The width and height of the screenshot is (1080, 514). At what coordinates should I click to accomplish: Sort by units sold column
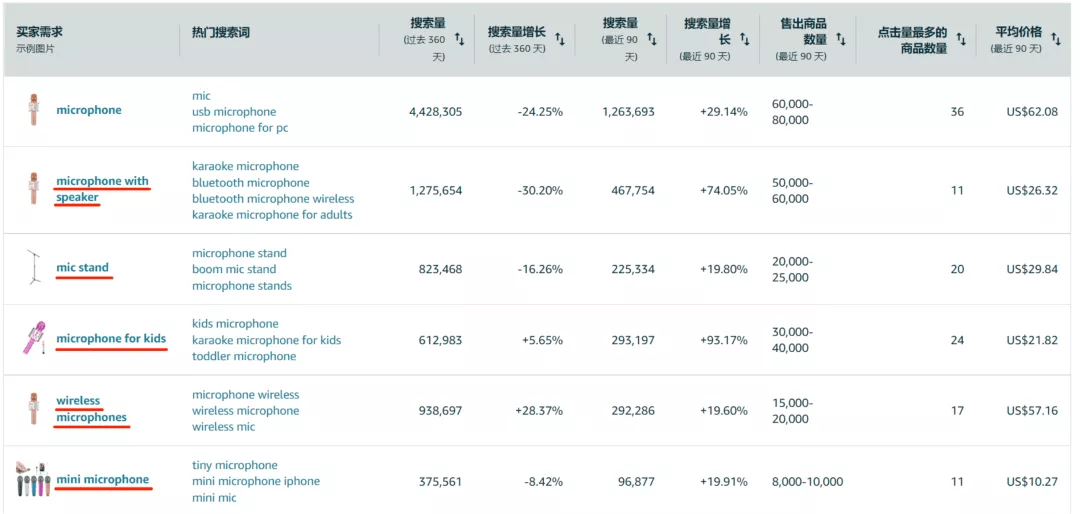tap(841, 39)
